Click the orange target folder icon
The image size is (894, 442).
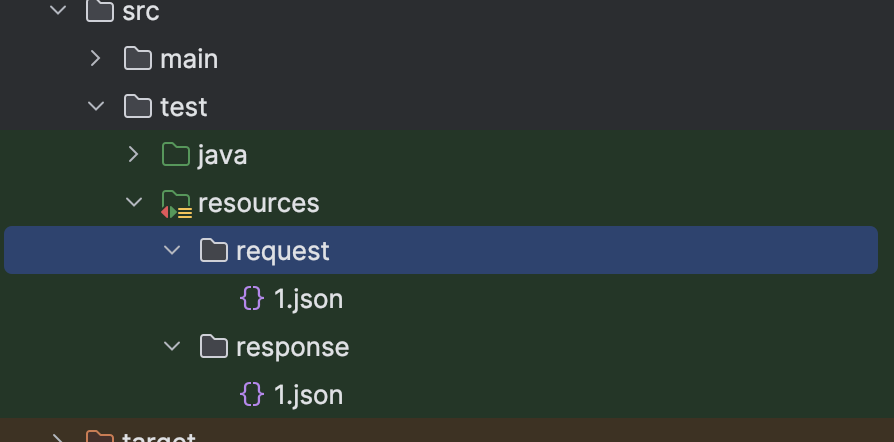pyautogui.click(x=100, y=437)
